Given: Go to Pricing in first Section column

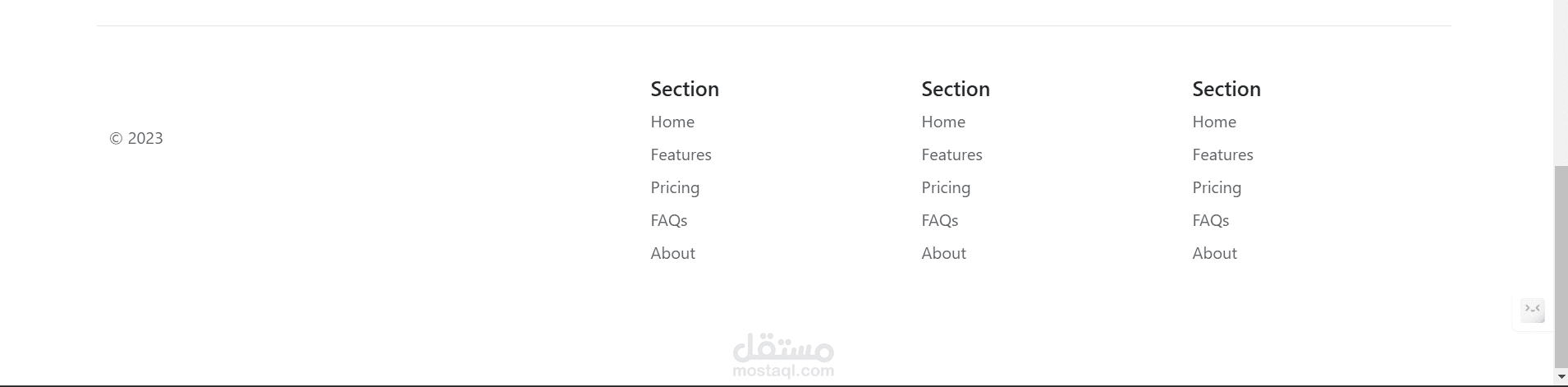Looking at the screenshot, I should (x=675, y=187).
